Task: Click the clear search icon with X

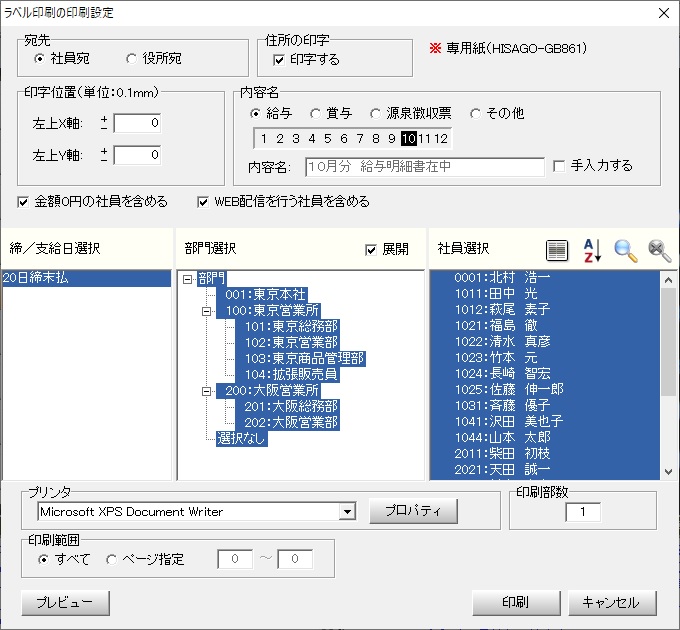Action: (659, 250)
